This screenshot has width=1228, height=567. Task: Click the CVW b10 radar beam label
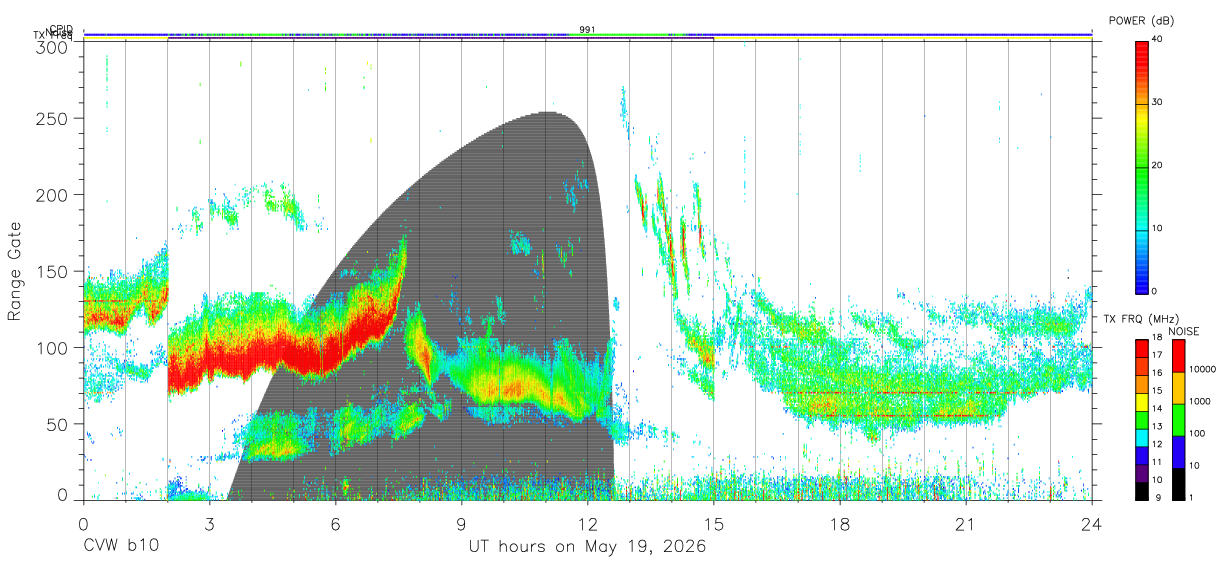pyautogui.click(x=121, y=547)
